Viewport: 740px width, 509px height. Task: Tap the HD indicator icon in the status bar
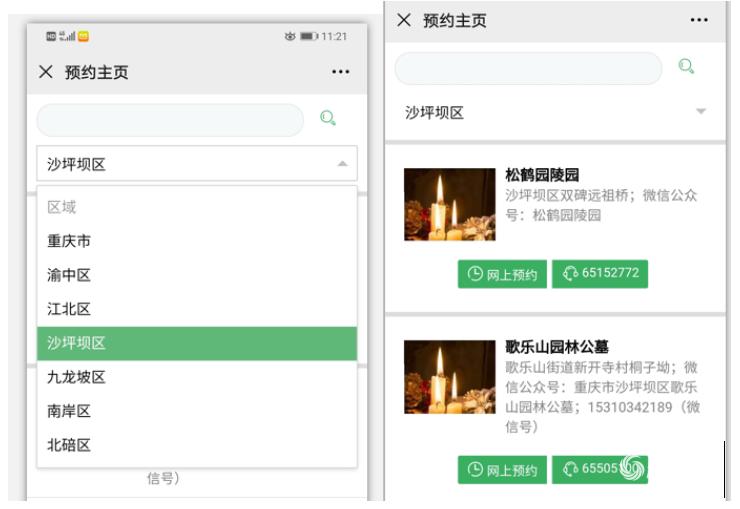51,36
